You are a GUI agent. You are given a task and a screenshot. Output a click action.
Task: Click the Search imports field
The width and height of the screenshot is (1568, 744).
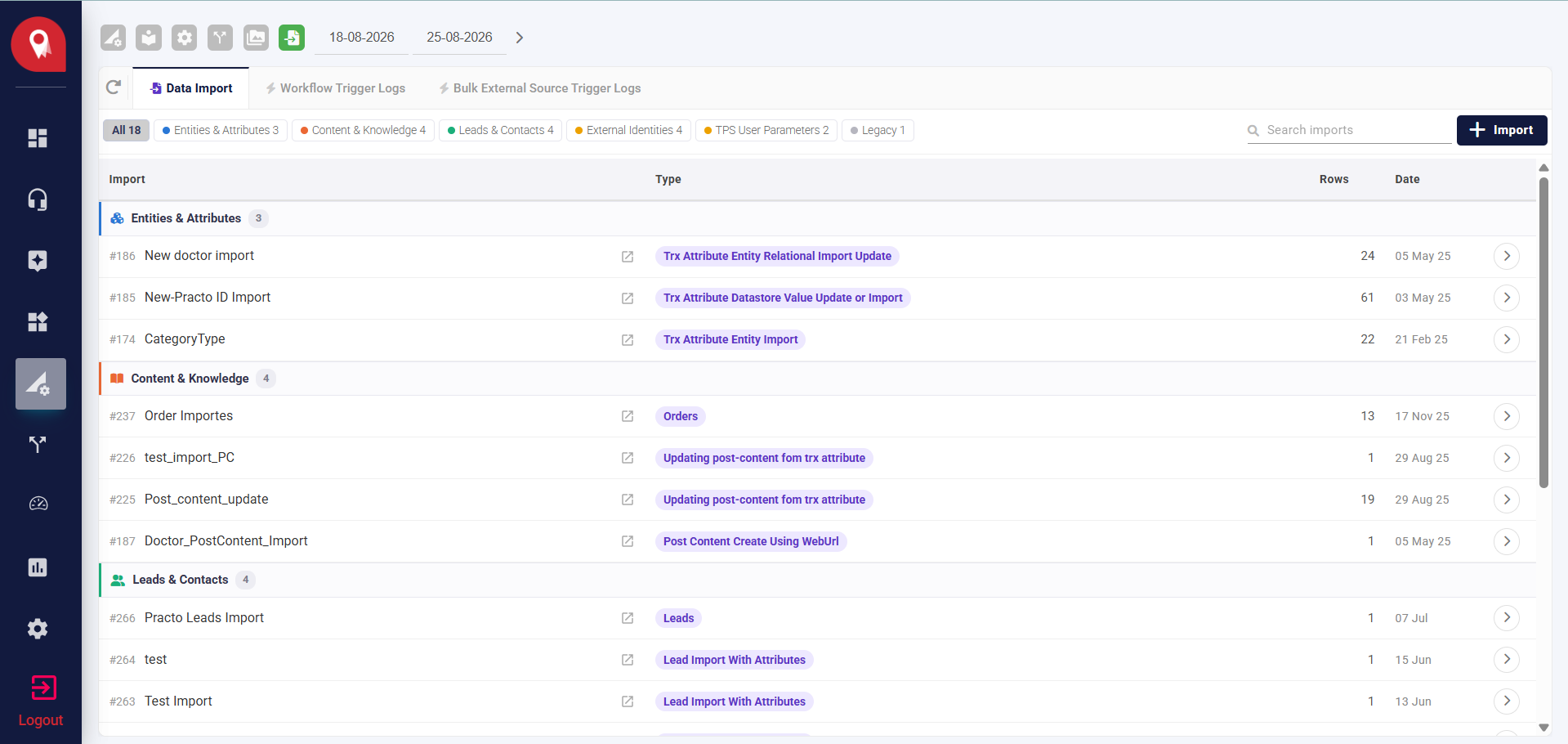1349,130
